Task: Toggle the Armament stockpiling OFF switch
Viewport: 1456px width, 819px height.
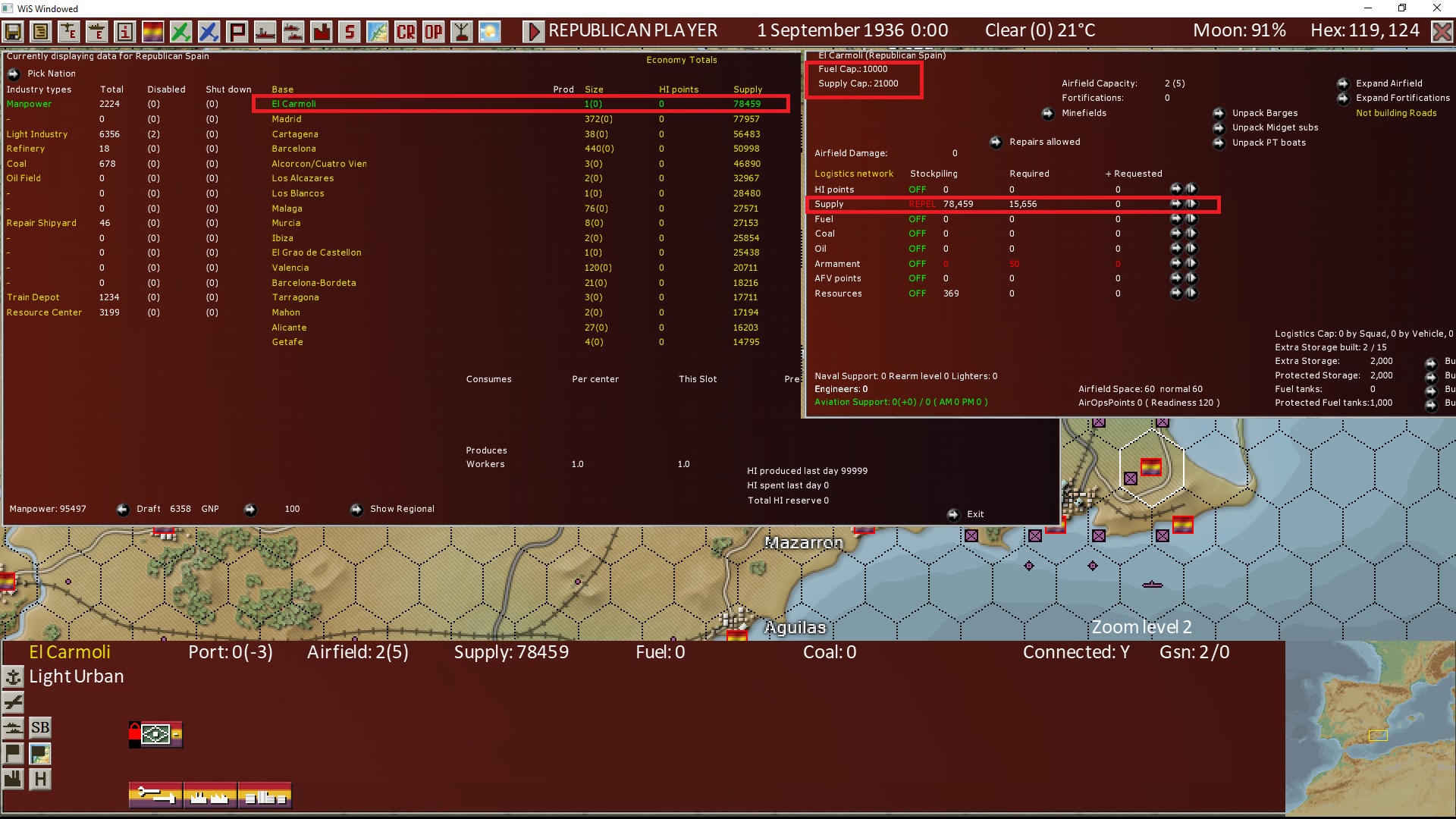Action: [x=918, y=264]
